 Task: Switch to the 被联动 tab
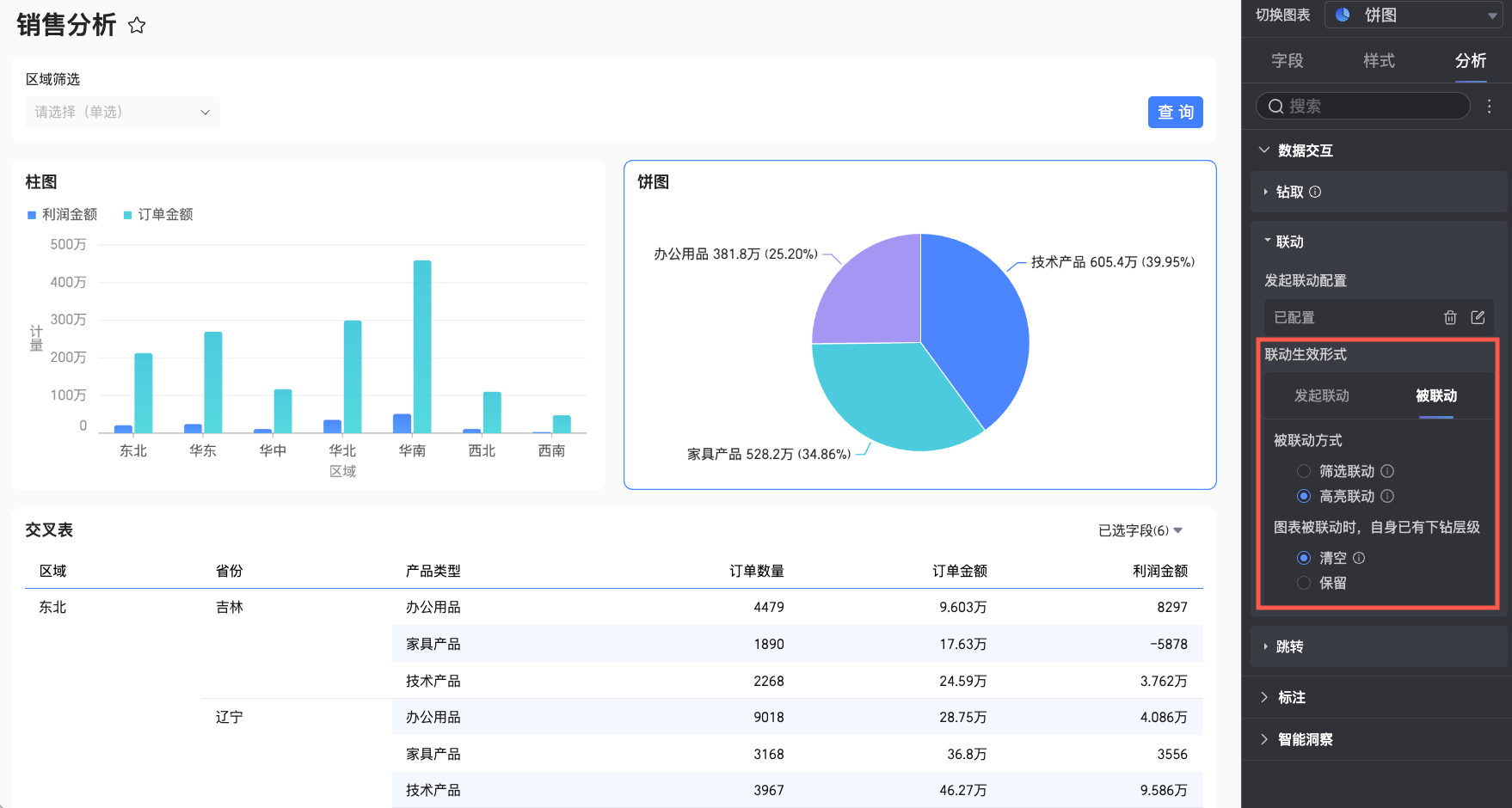1436,395
